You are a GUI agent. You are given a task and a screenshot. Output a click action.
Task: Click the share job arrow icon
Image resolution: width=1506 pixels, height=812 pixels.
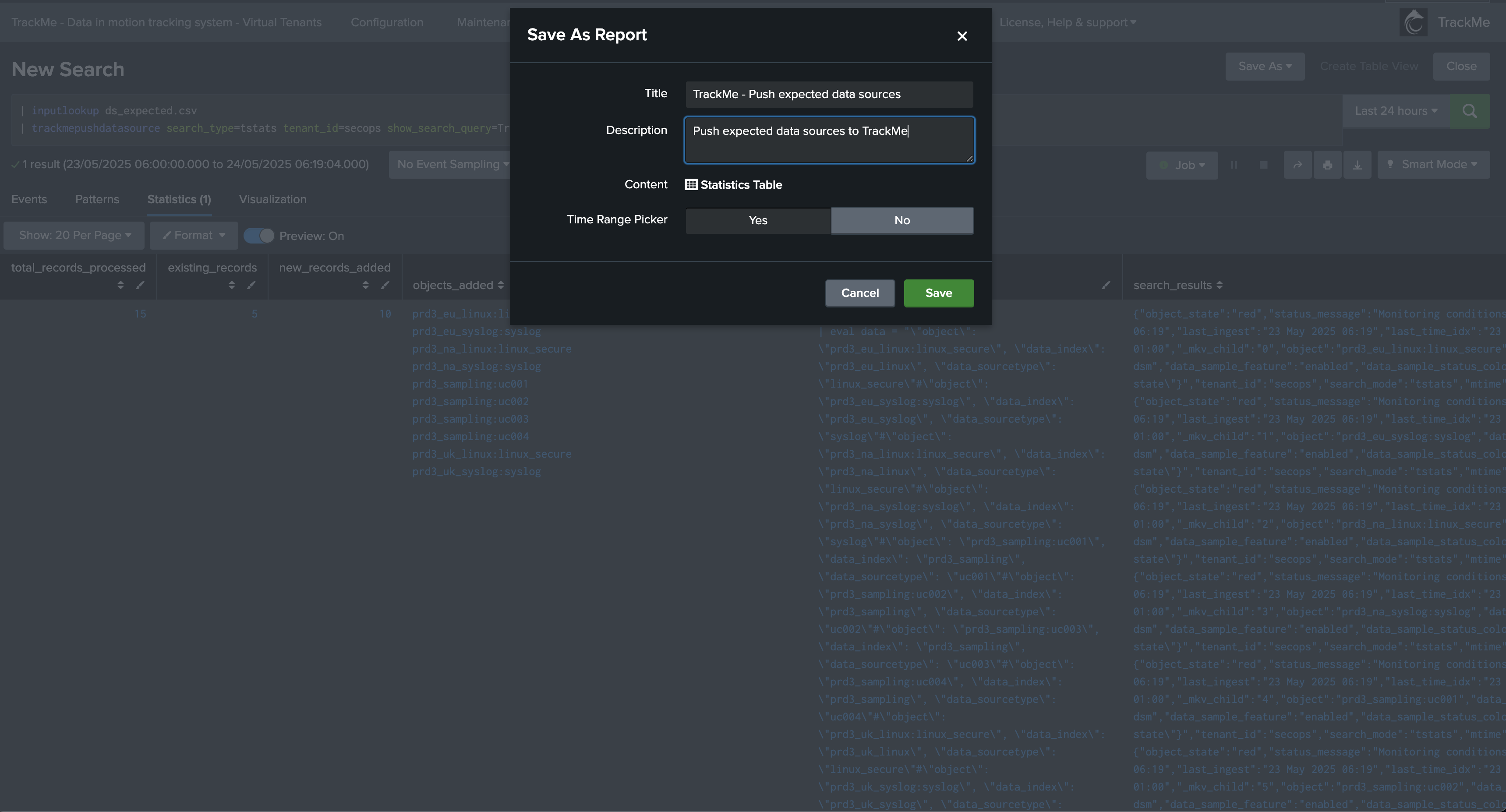(x=1297, y=165)
